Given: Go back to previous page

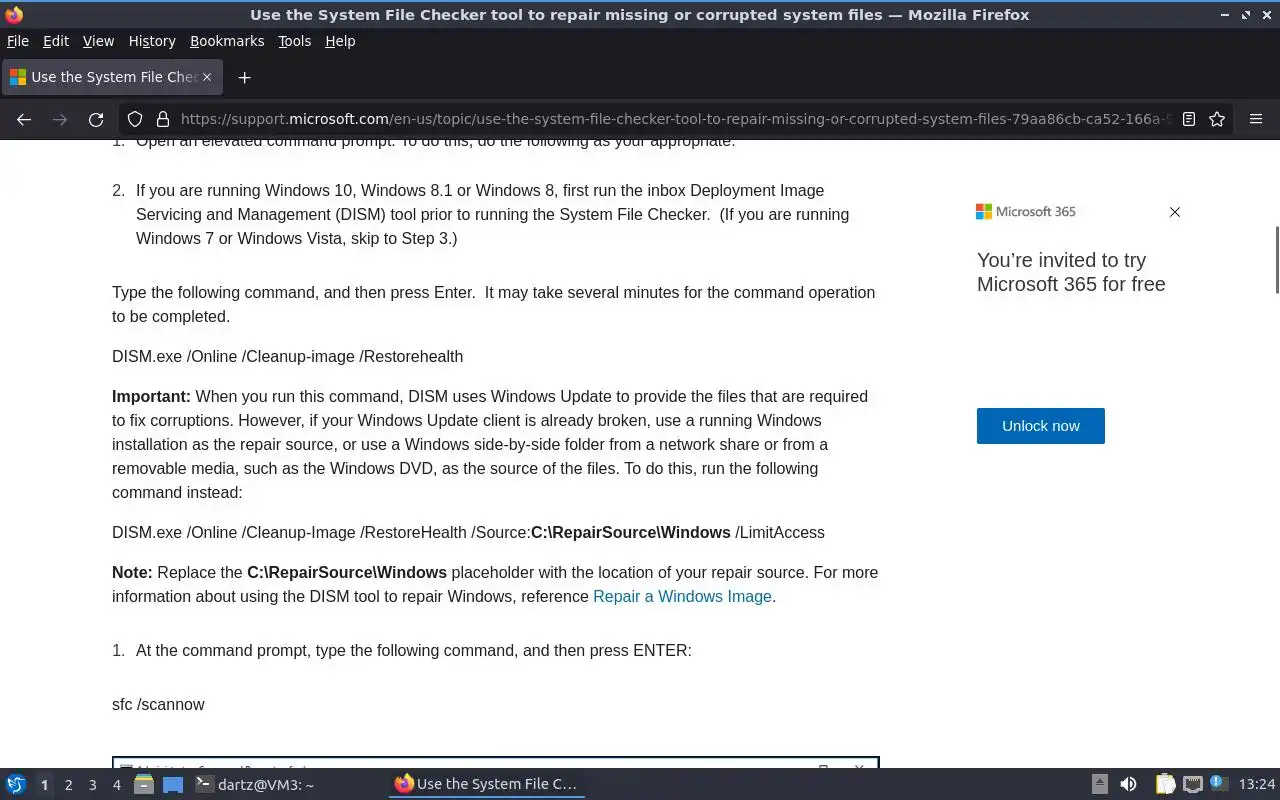Looking at the screenshot, I should (x=24, y=119).
